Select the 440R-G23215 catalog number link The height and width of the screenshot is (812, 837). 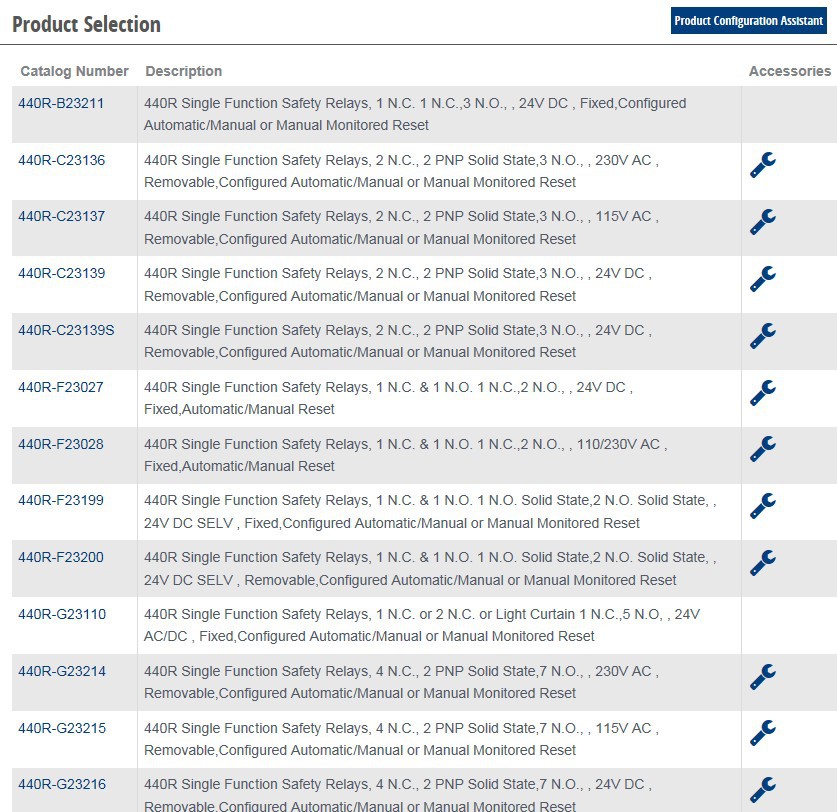pyautogui.click(x=62, y=728)
